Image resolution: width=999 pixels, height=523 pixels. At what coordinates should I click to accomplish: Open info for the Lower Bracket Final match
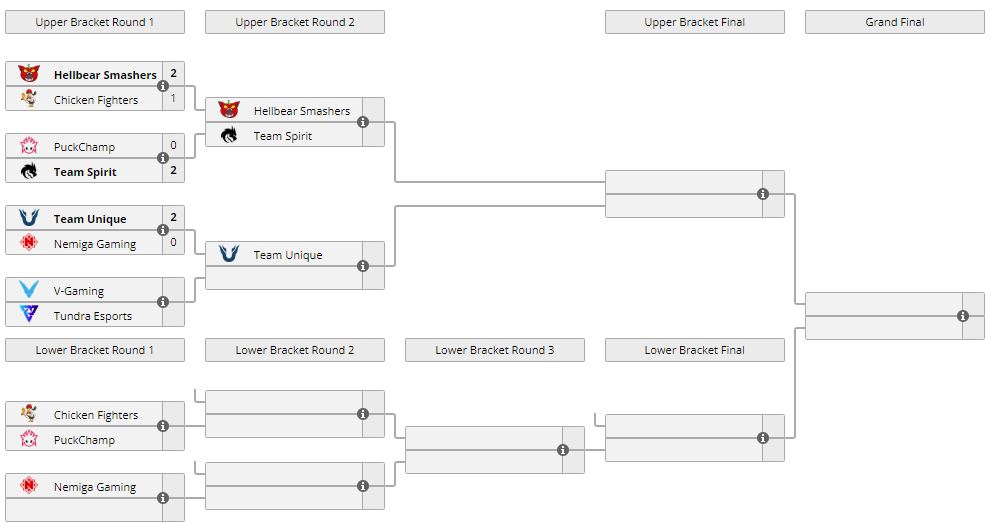tap(763, 438)
